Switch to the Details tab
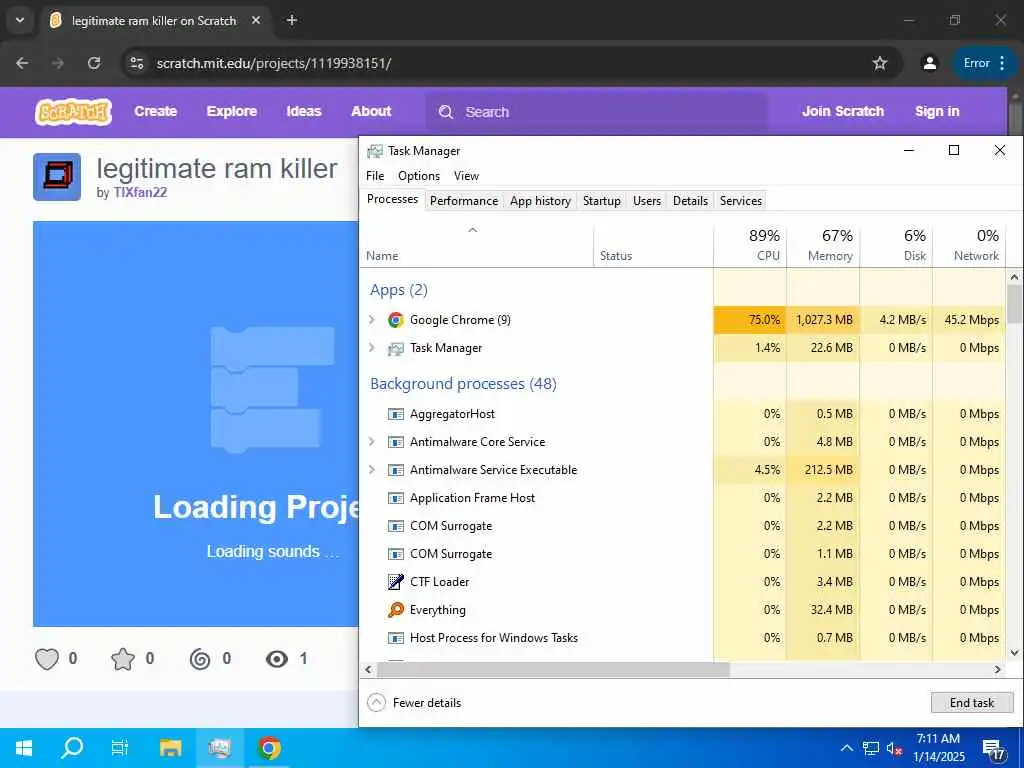The height and width of the screenshot is (768, 1024). 690,200
